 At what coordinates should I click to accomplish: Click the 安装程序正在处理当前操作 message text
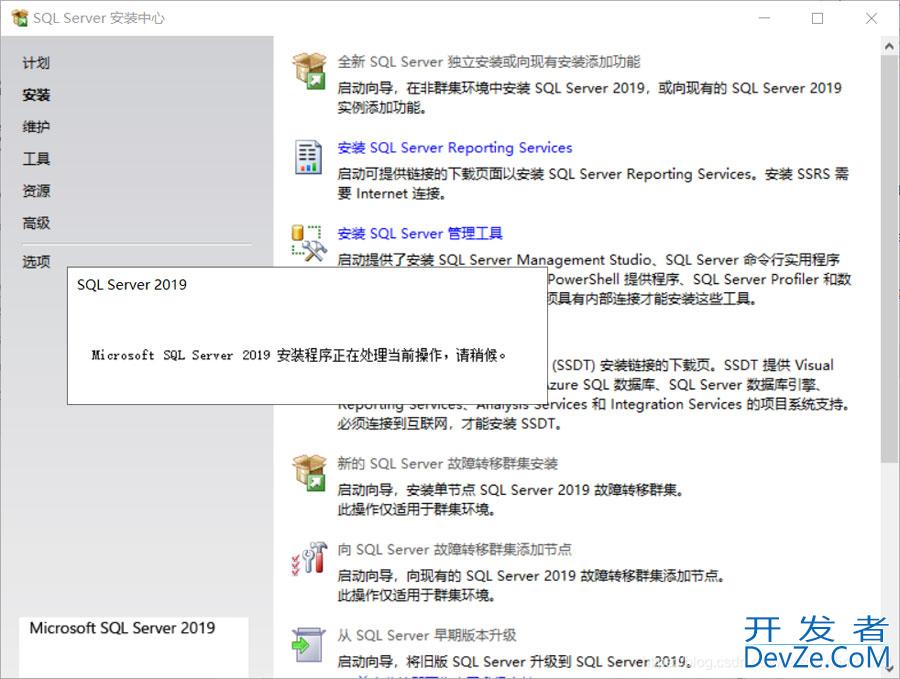(298, 355)
